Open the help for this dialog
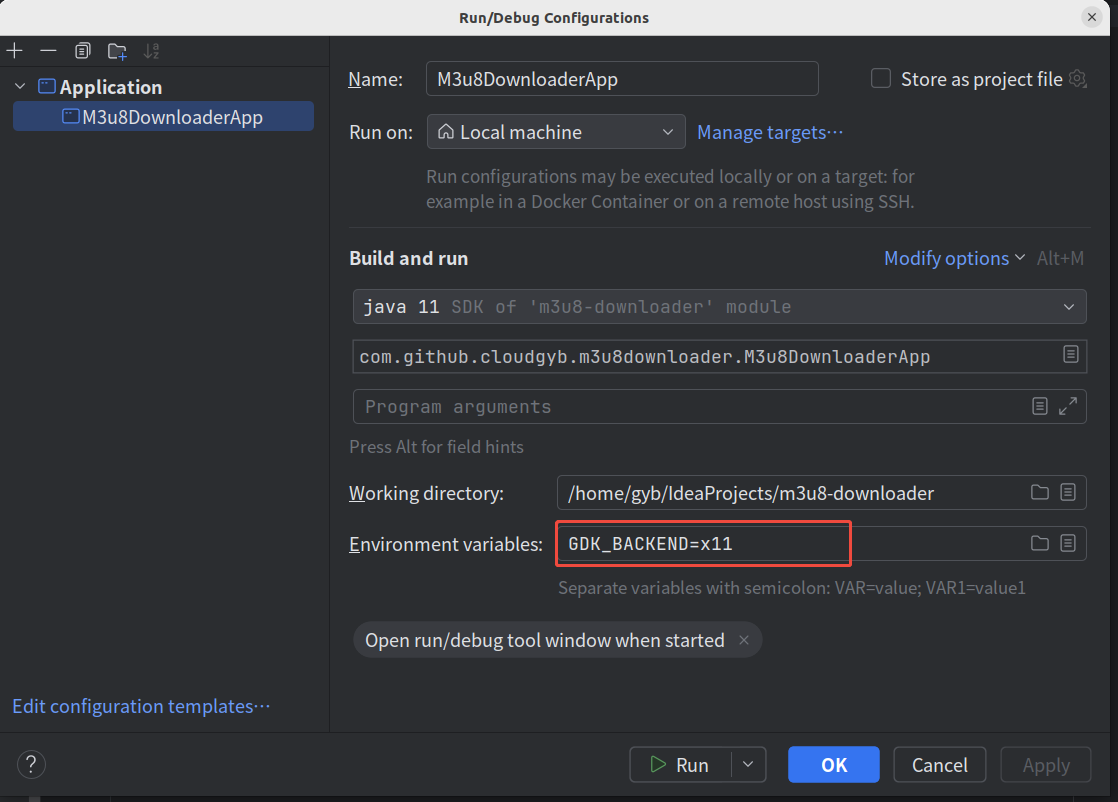 pos(30,764)
